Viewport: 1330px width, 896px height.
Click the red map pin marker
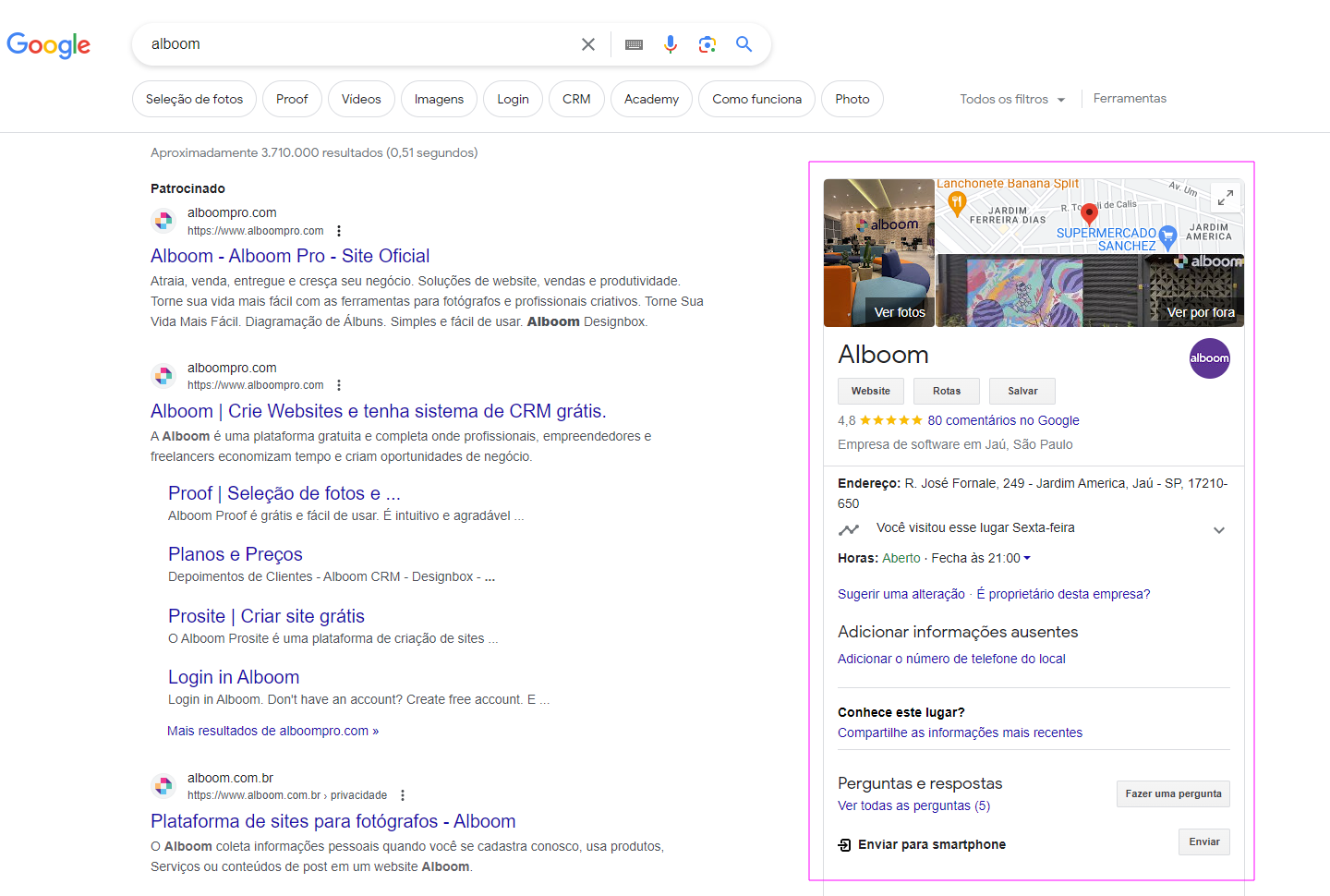click(x=1090, y=214)
